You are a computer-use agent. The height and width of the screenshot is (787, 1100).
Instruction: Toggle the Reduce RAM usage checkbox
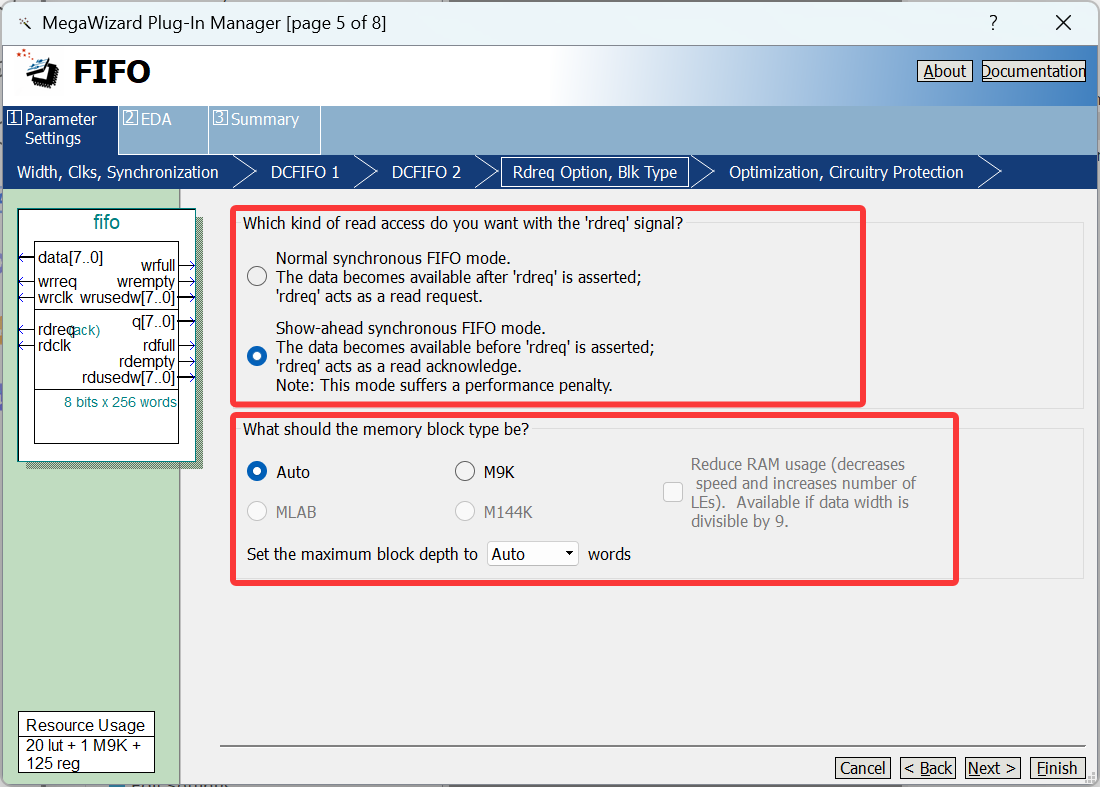pyautogui.click(x=673, y=492)
